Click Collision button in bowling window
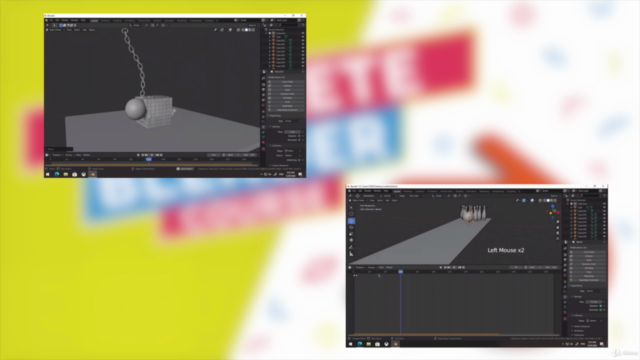Screen dimensions: 640x360 (588, 256)
